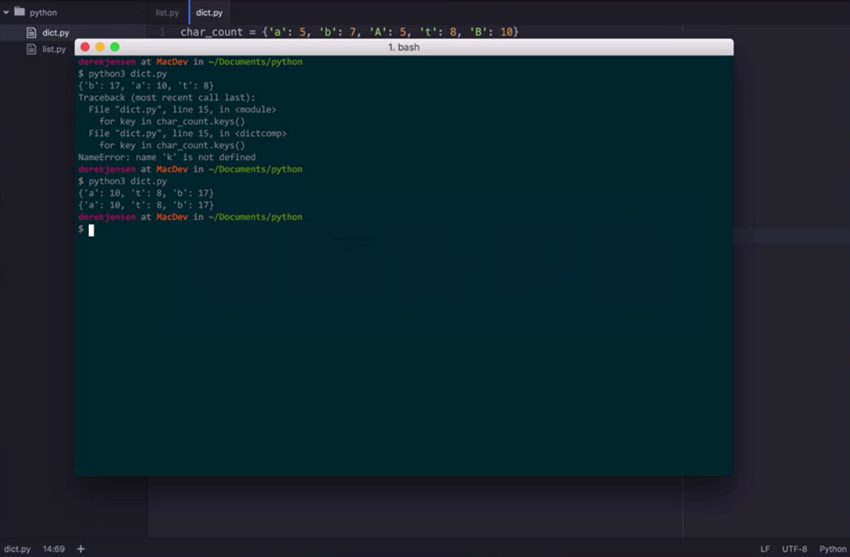Click the NameError message line in terminal

click(x=167, y=157)
